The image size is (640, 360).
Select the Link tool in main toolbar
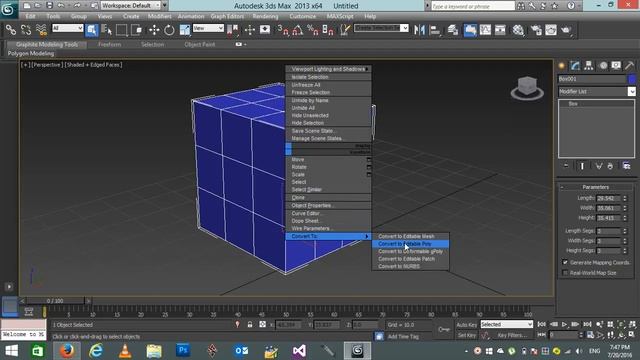pos(11,30)
